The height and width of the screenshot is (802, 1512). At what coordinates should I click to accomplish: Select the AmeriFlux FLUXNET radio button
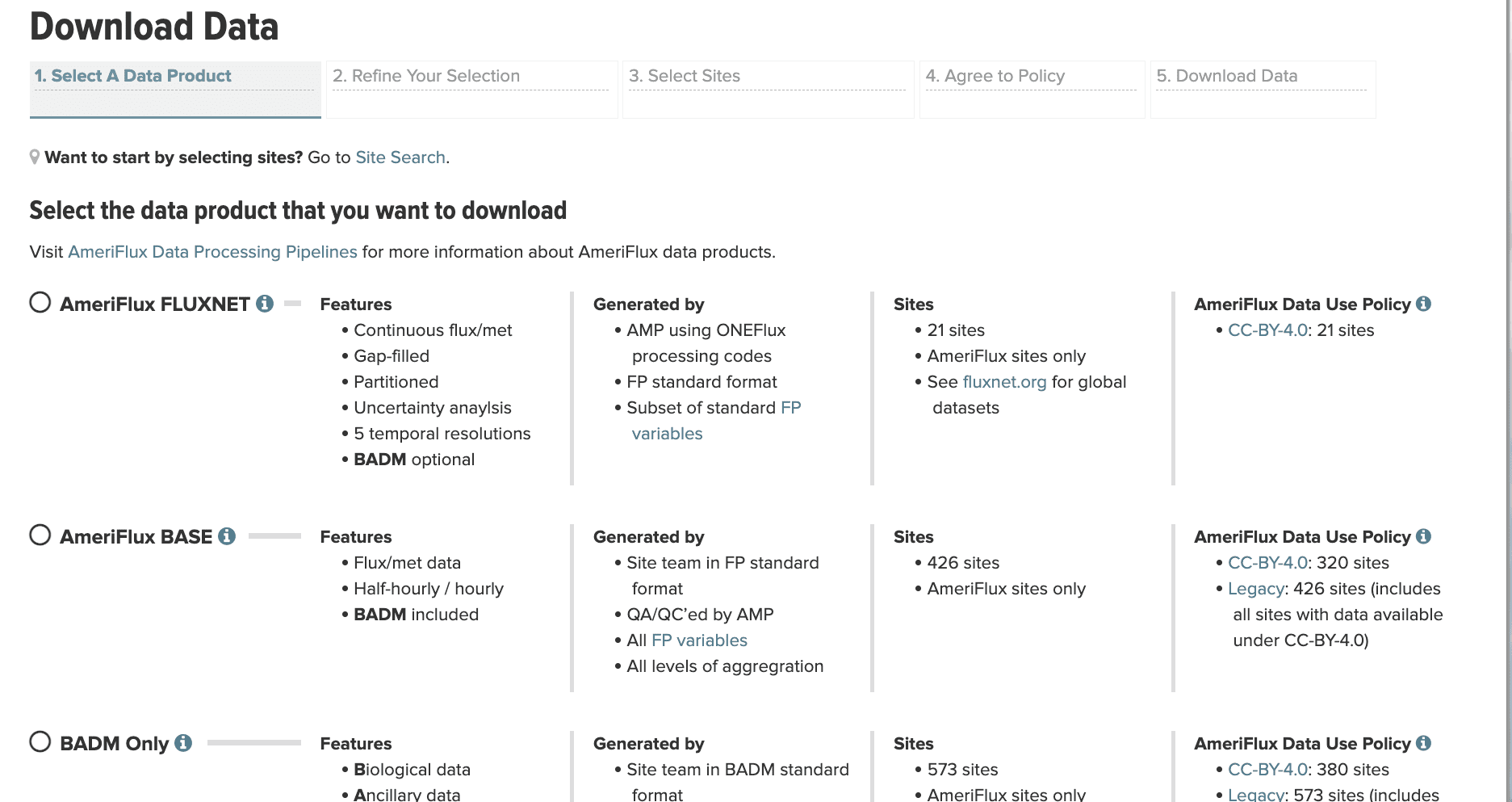click(39, 303)
